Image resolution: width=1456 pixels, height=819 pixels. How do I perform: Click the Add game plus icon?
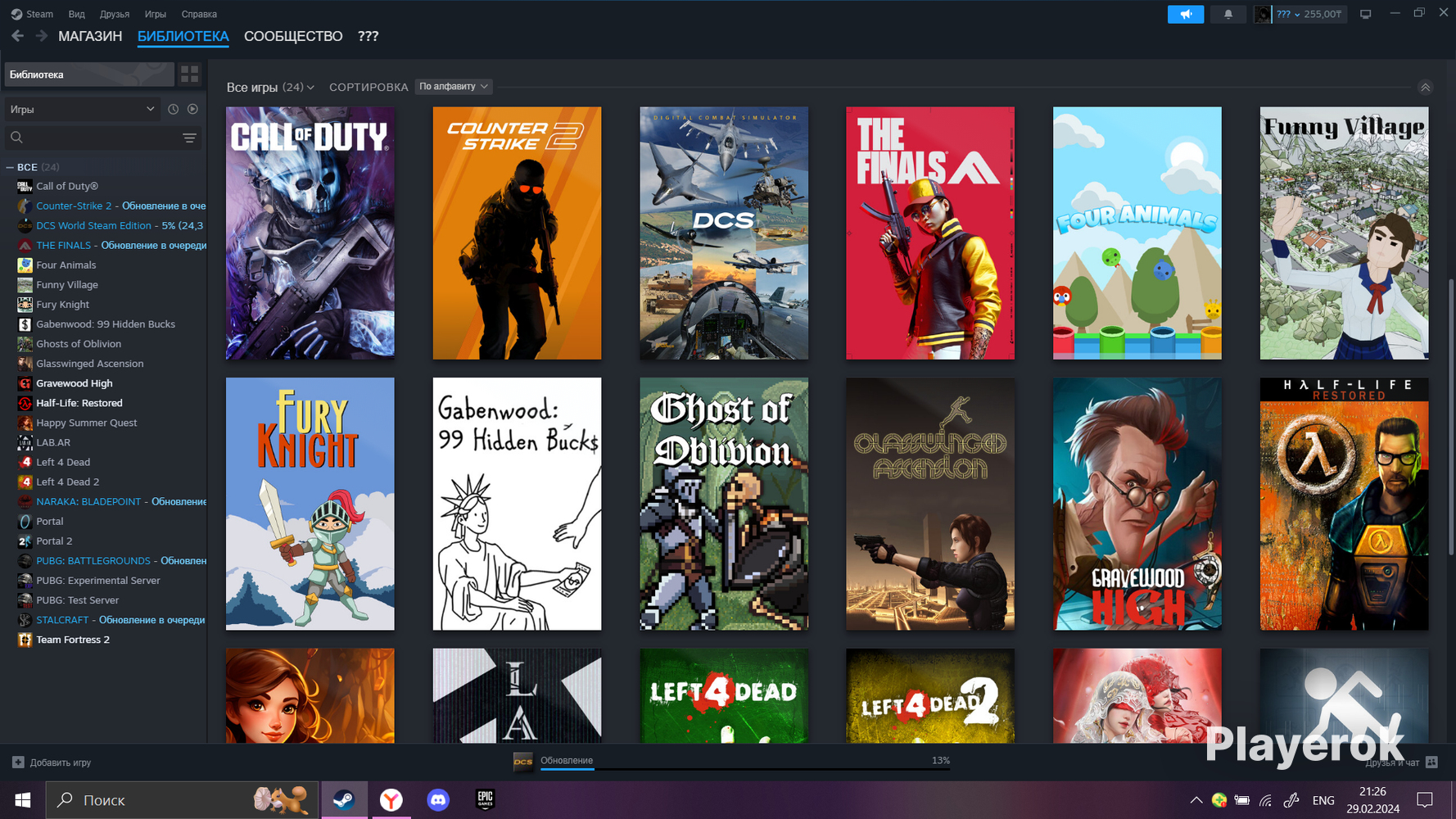pyautogui.click(x=18, y=762)
